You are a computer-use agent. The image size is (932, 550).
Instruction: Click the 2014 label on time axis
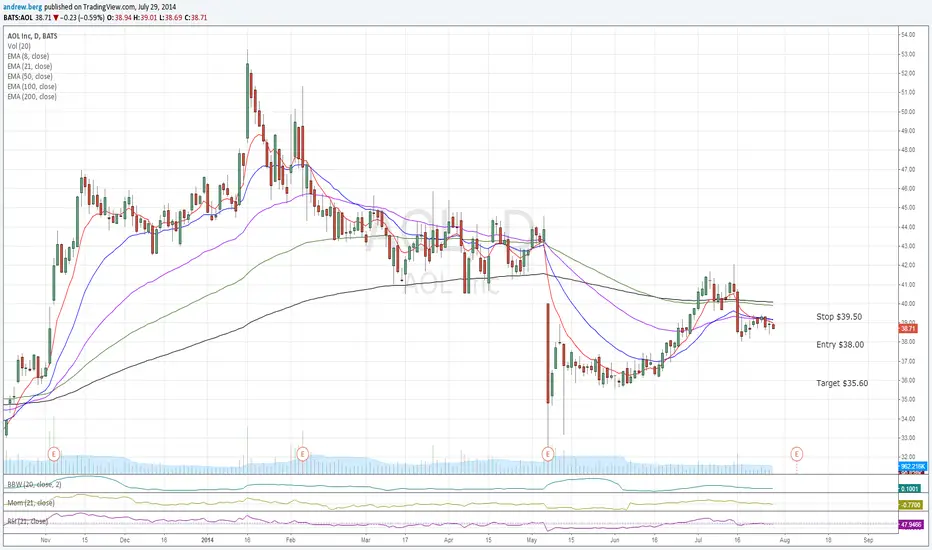pos(207,540)
